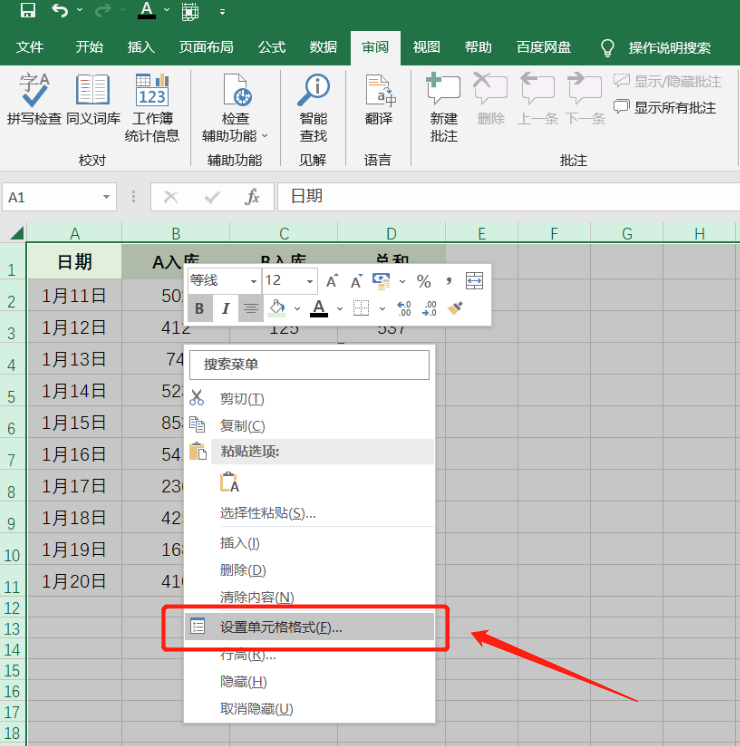Screen dimensions: 740x746
Task: Switch to the 公式 tab
Action: click(x=272, y=47)
